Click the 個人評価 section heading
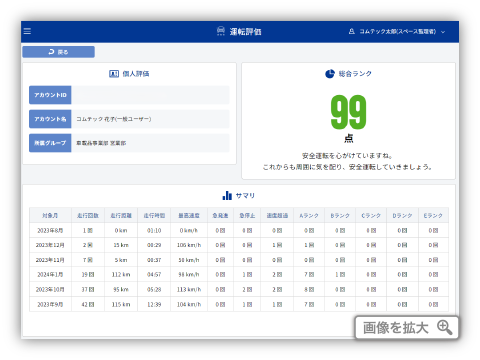 pyautogui.click(x=136, y=74)
